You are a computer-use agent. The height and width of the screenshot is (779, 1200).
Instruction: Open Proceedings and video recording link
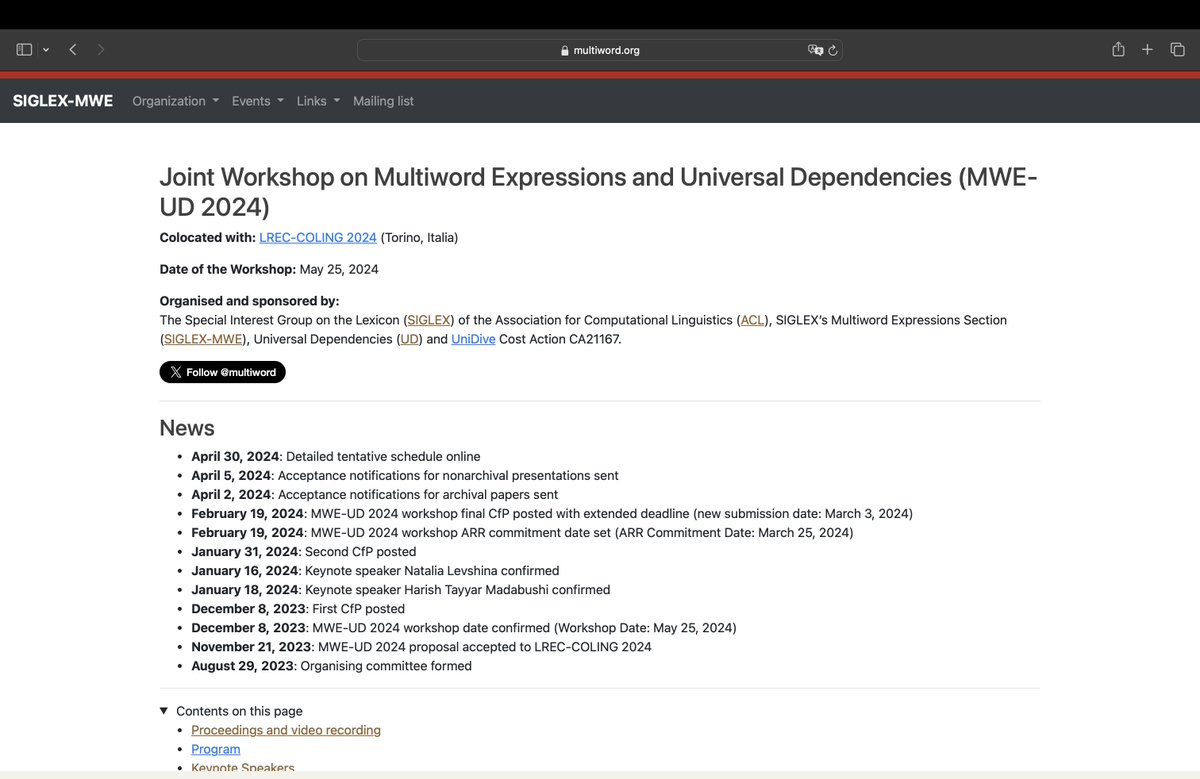[286, 730]
